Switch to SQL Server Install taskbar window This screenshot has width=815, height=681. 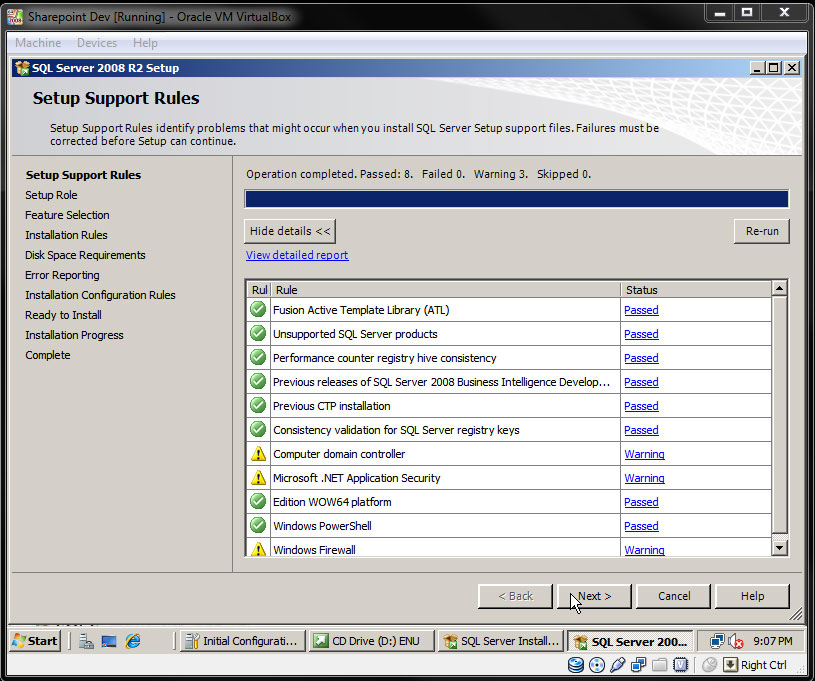pos(501,641)
